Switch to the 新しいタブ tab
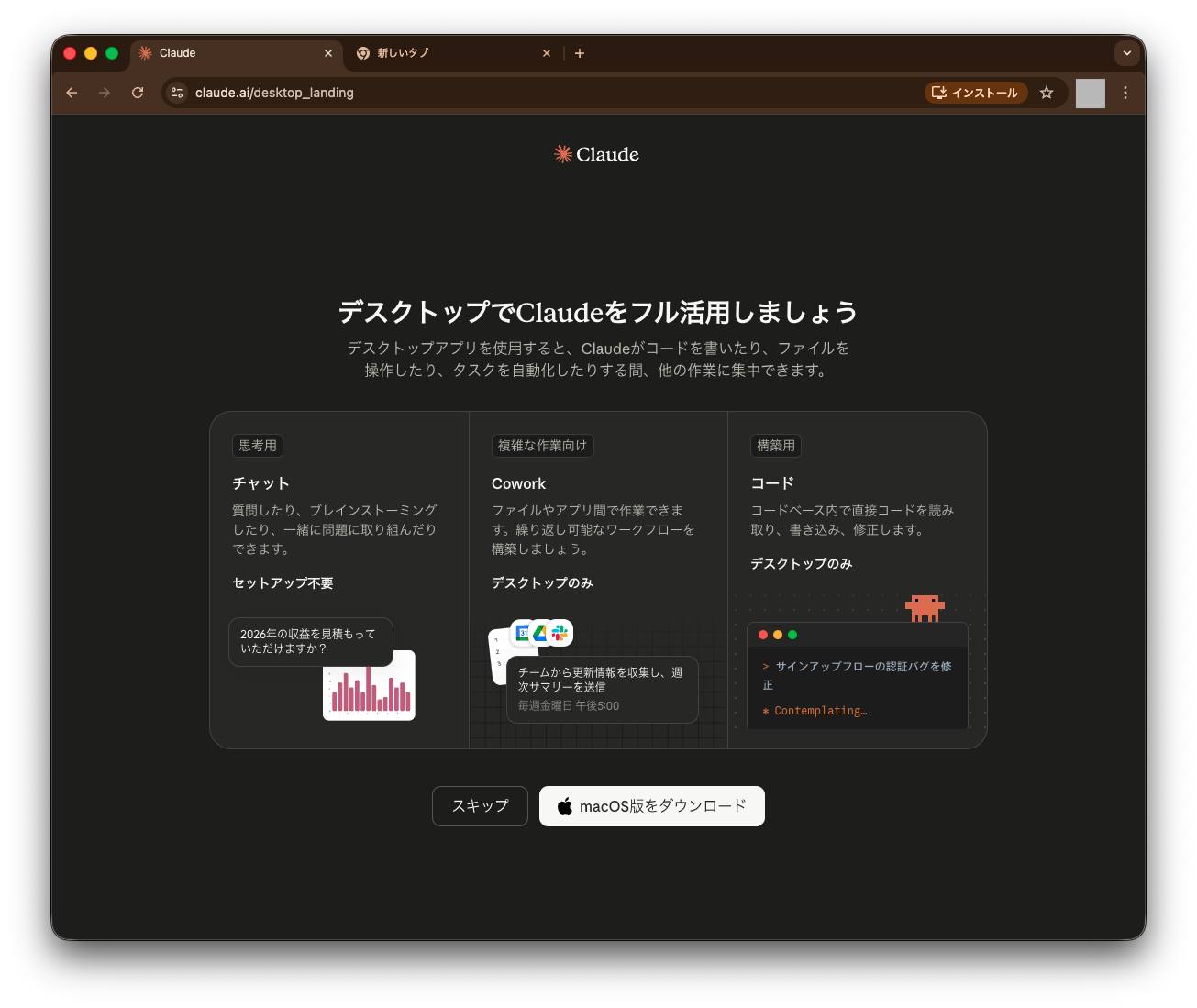The height and width of the screenshot is (1008, 1197). [x=454, y=53]
